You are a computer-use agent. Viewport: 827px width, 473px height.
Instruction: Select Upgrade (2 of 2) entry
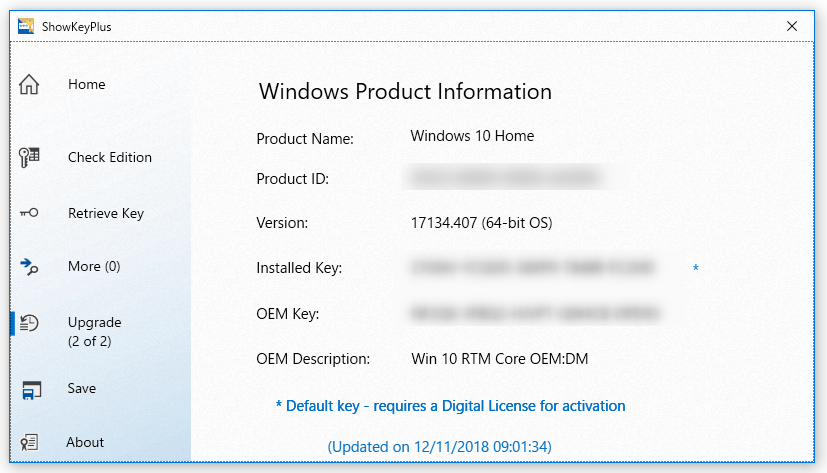[94, 332]
